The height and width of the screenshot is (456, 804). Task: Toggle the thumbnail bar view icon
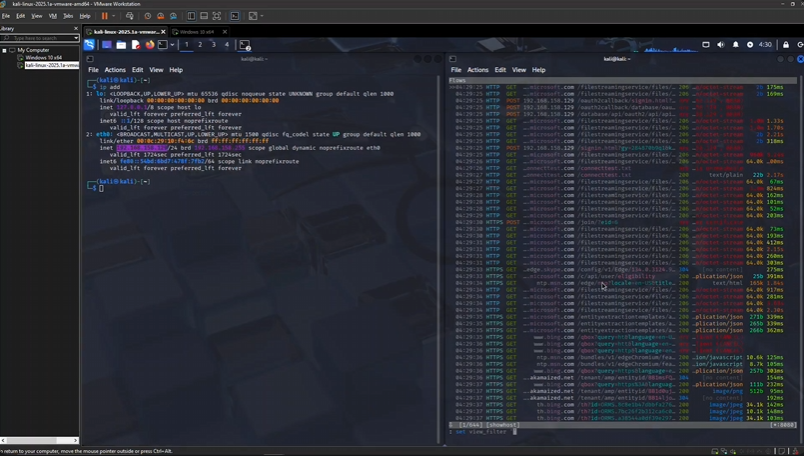click(x=204, y=16)
